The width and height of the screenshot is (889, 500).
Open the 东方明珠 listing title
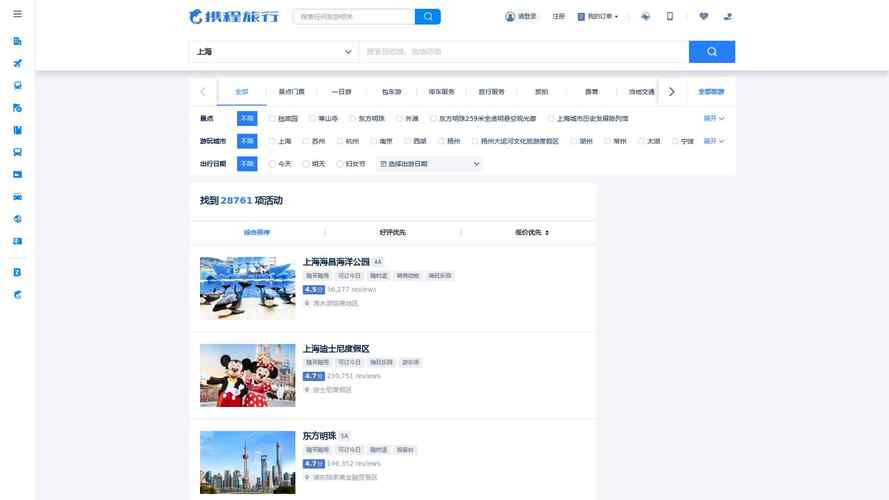tap(319, 436)
